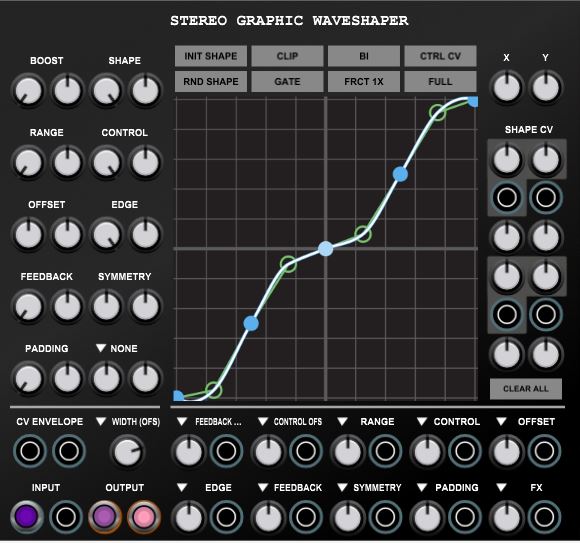Click the first RANGE knob

pyautogui.click(x=28, y=163)
